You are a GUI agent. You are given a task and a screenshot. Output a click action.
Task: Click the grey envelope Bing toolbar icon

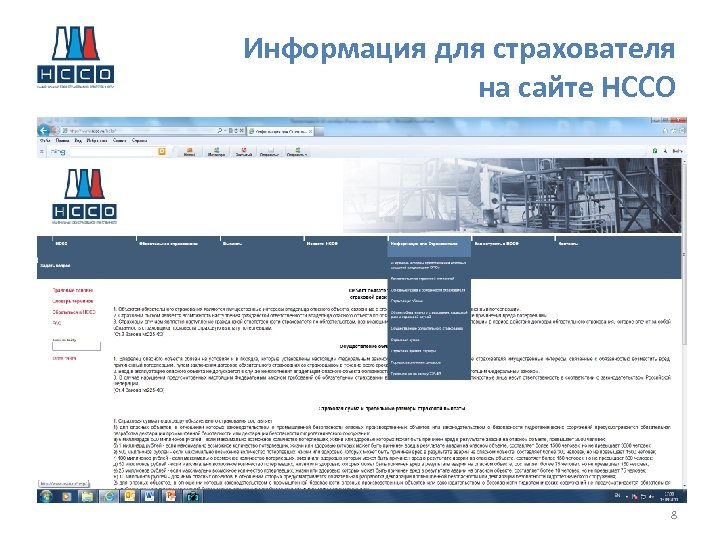tap(270, 152)
